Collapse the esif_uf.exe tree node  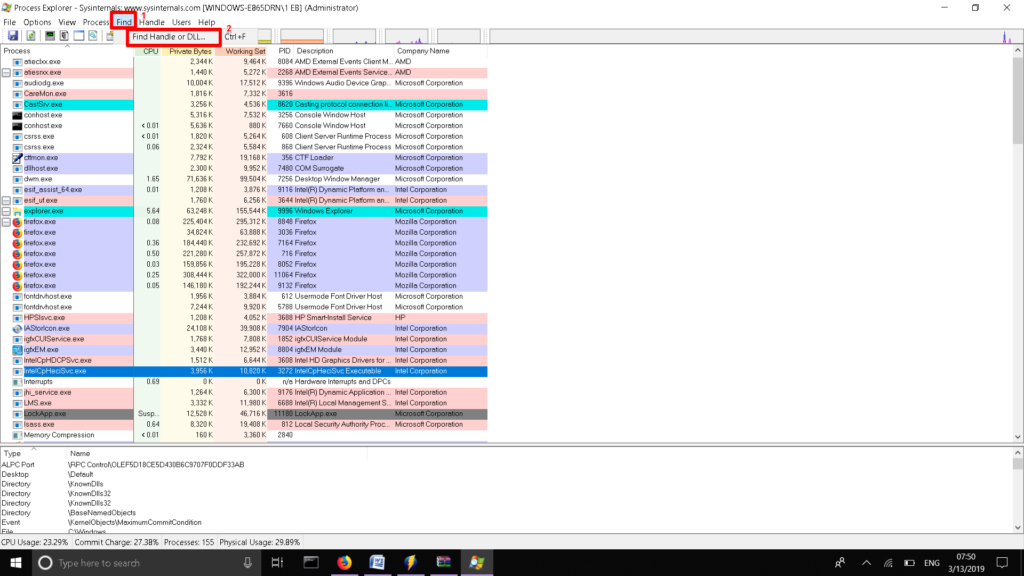[x=6, y=200]
